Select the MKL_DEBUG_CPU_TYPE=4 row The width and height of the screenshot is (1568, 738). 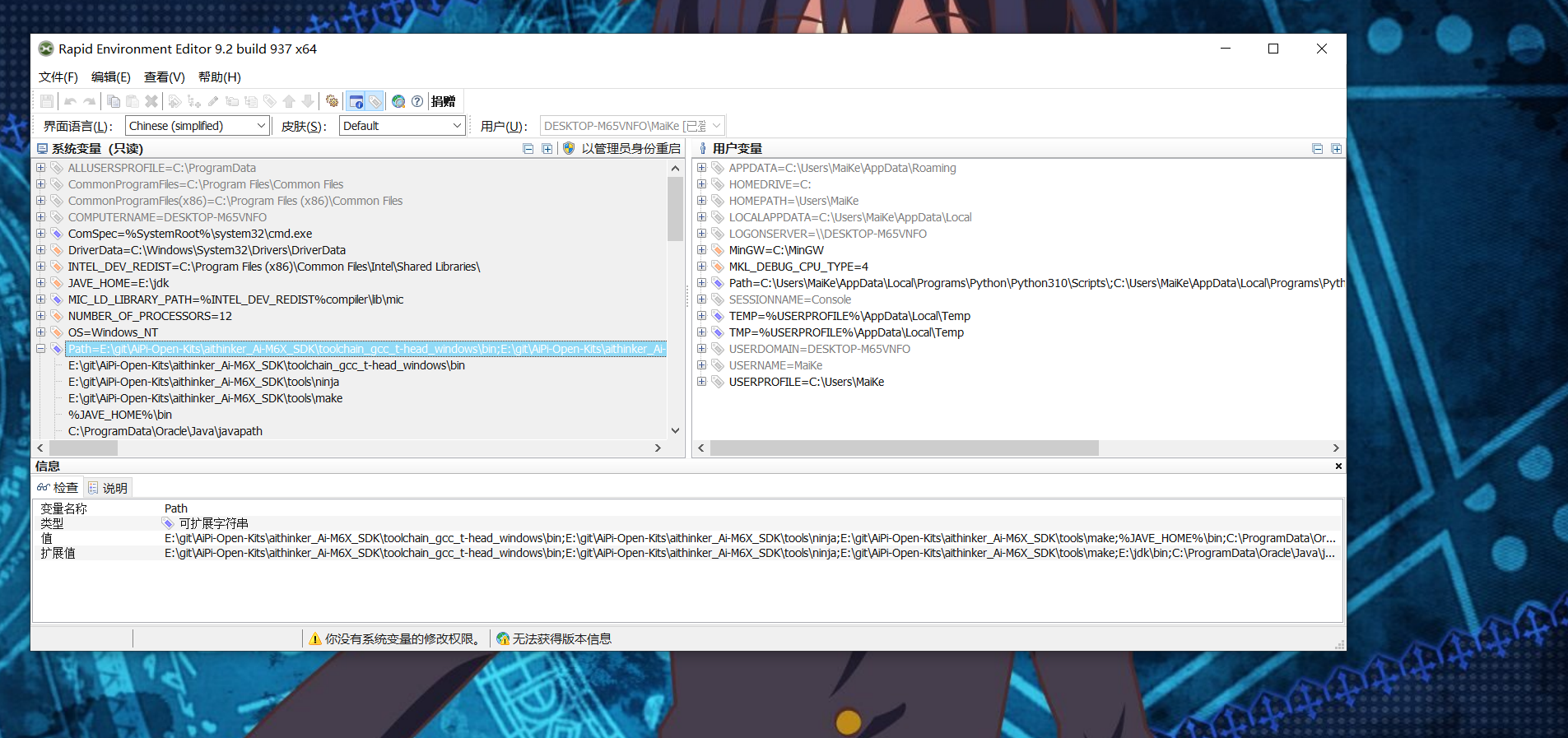798,267
